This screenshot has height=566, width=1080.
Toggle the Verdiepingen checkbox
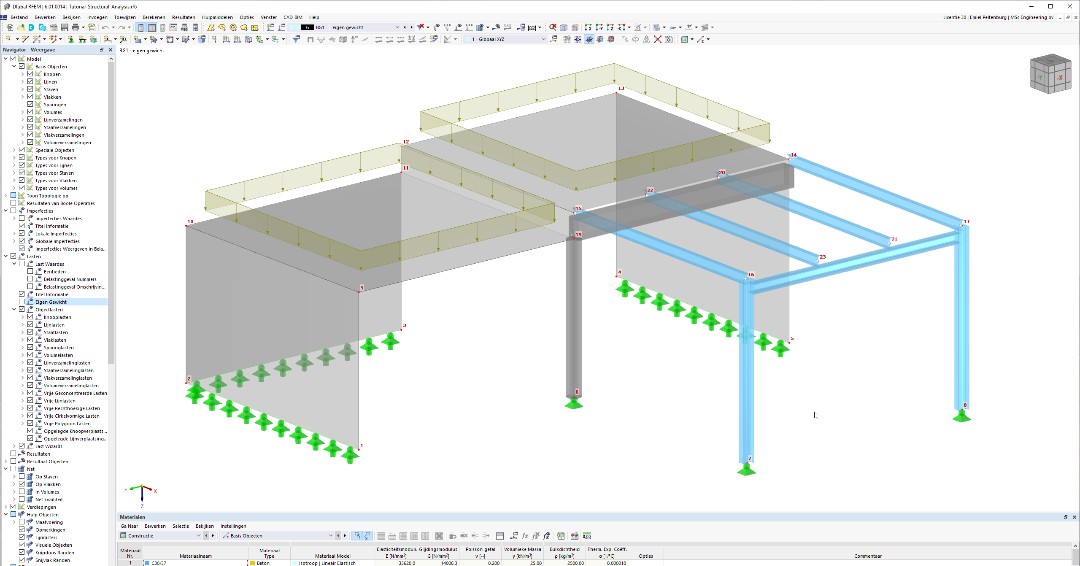coord(13,507)
